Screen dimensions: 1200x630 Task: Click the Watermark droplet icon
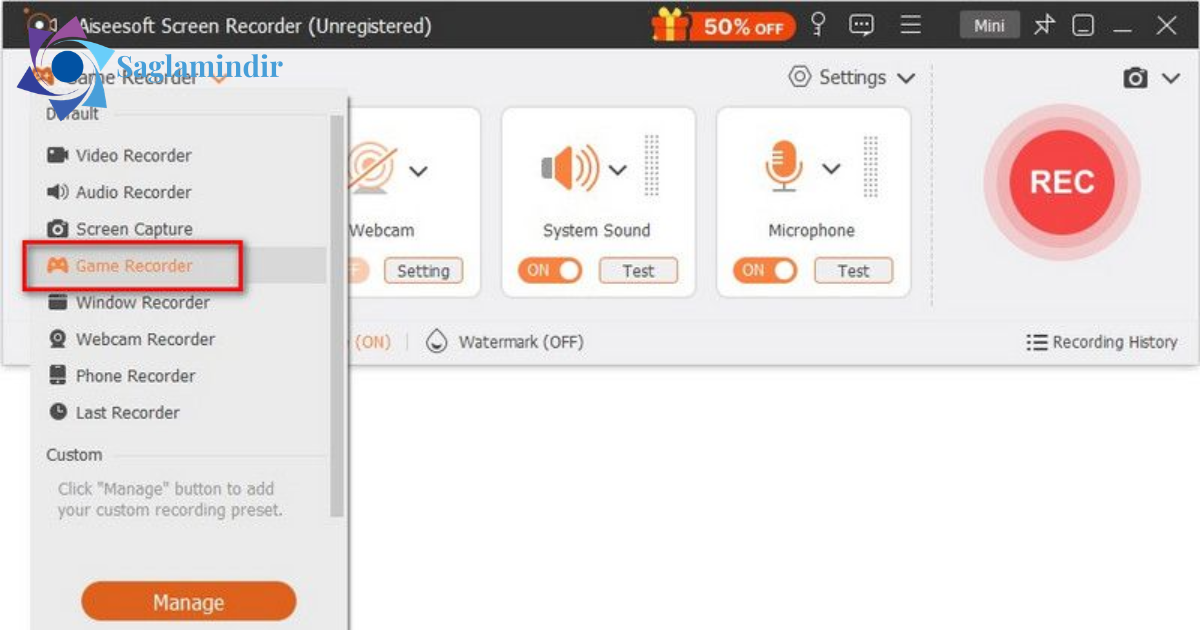(x=436, y=341)
